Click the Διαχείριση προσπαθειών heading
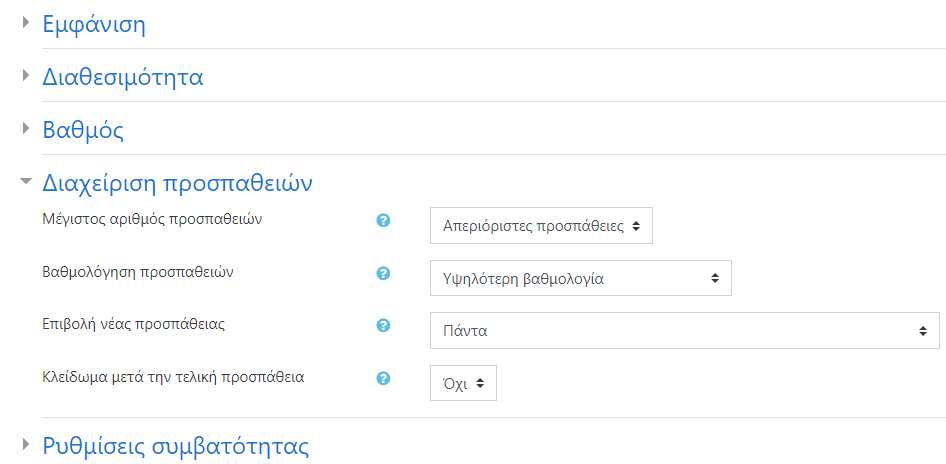The width and height of the screenshot is (946, 464). pyautogui.click(x=178, y=183)
